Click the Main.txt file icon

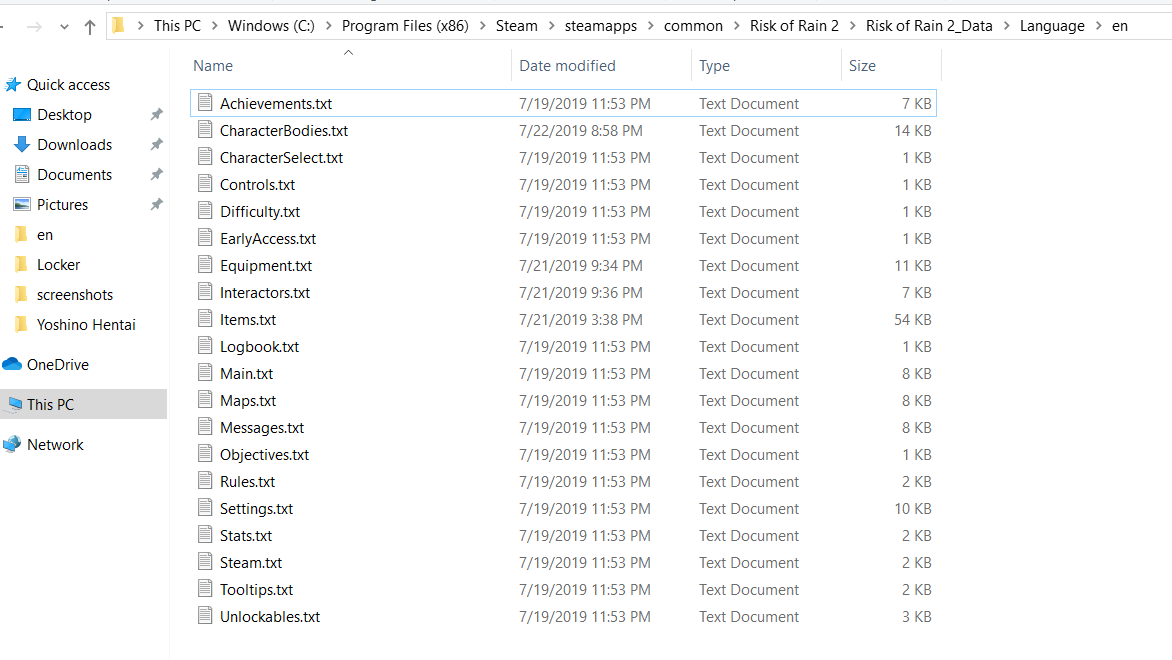(x=205, y=372)
